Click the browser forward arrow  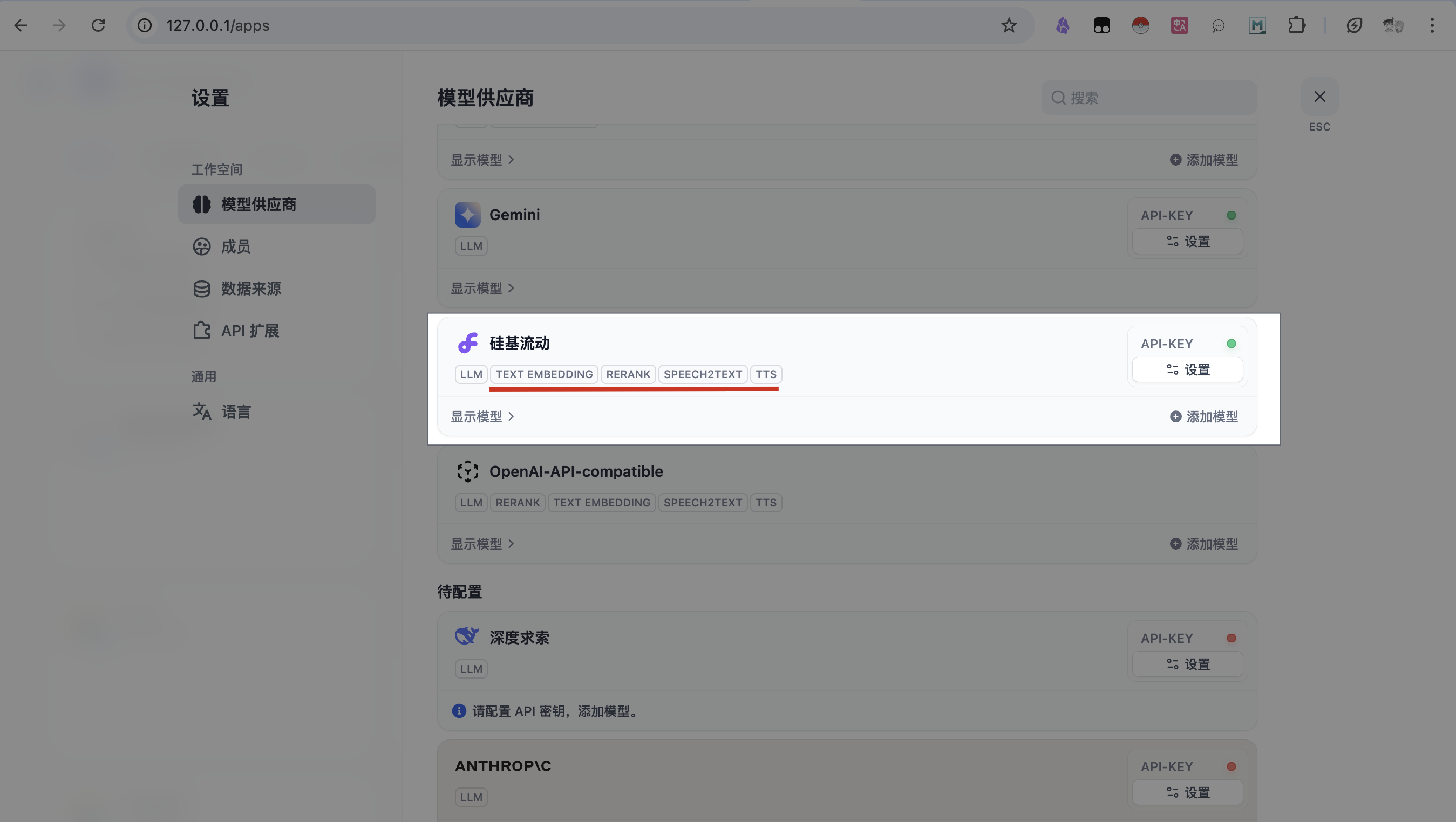(x=59, y=25)
